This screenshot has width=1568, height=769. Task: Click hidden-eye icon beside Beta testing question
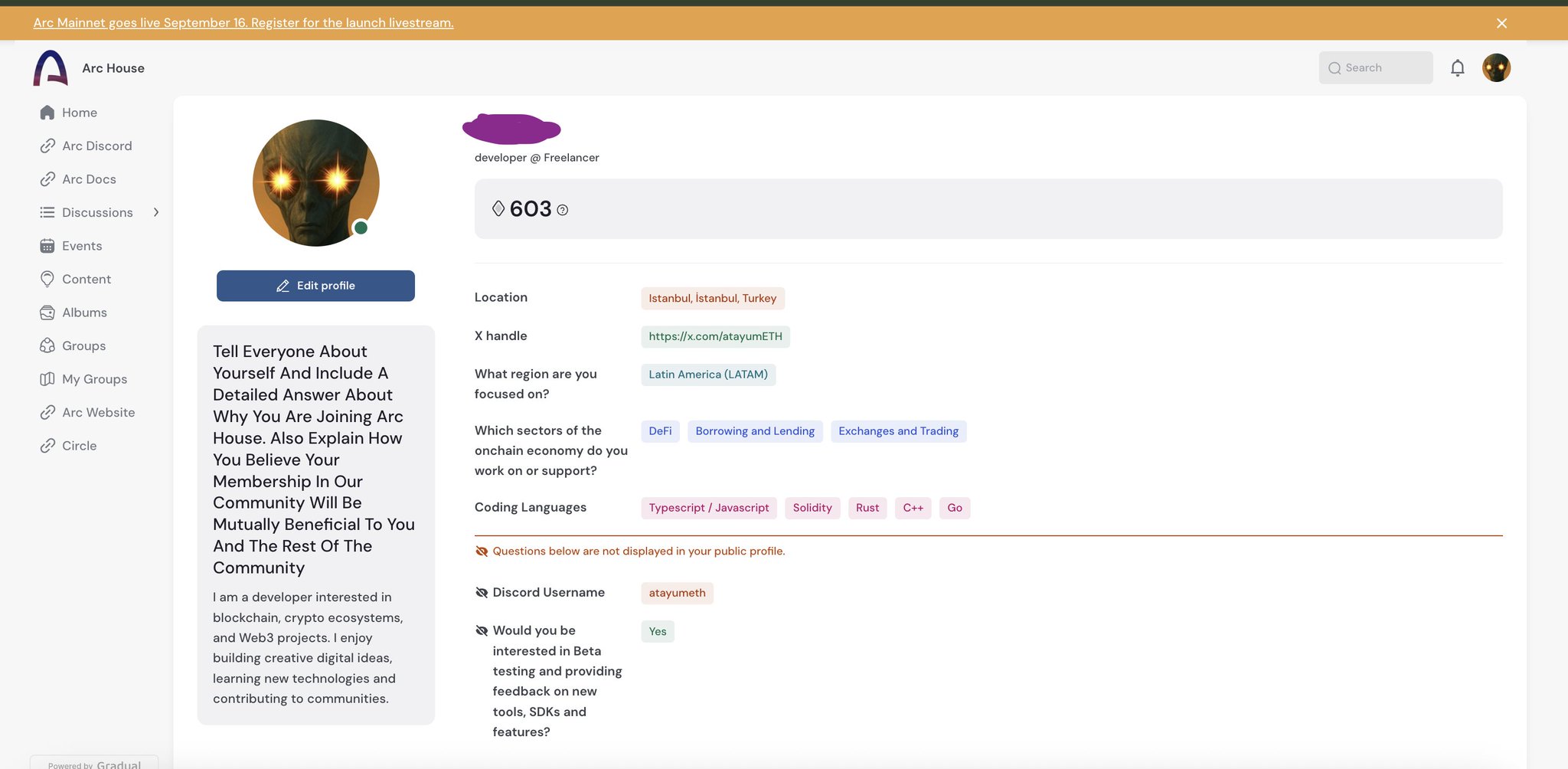(x=482, y=631)
